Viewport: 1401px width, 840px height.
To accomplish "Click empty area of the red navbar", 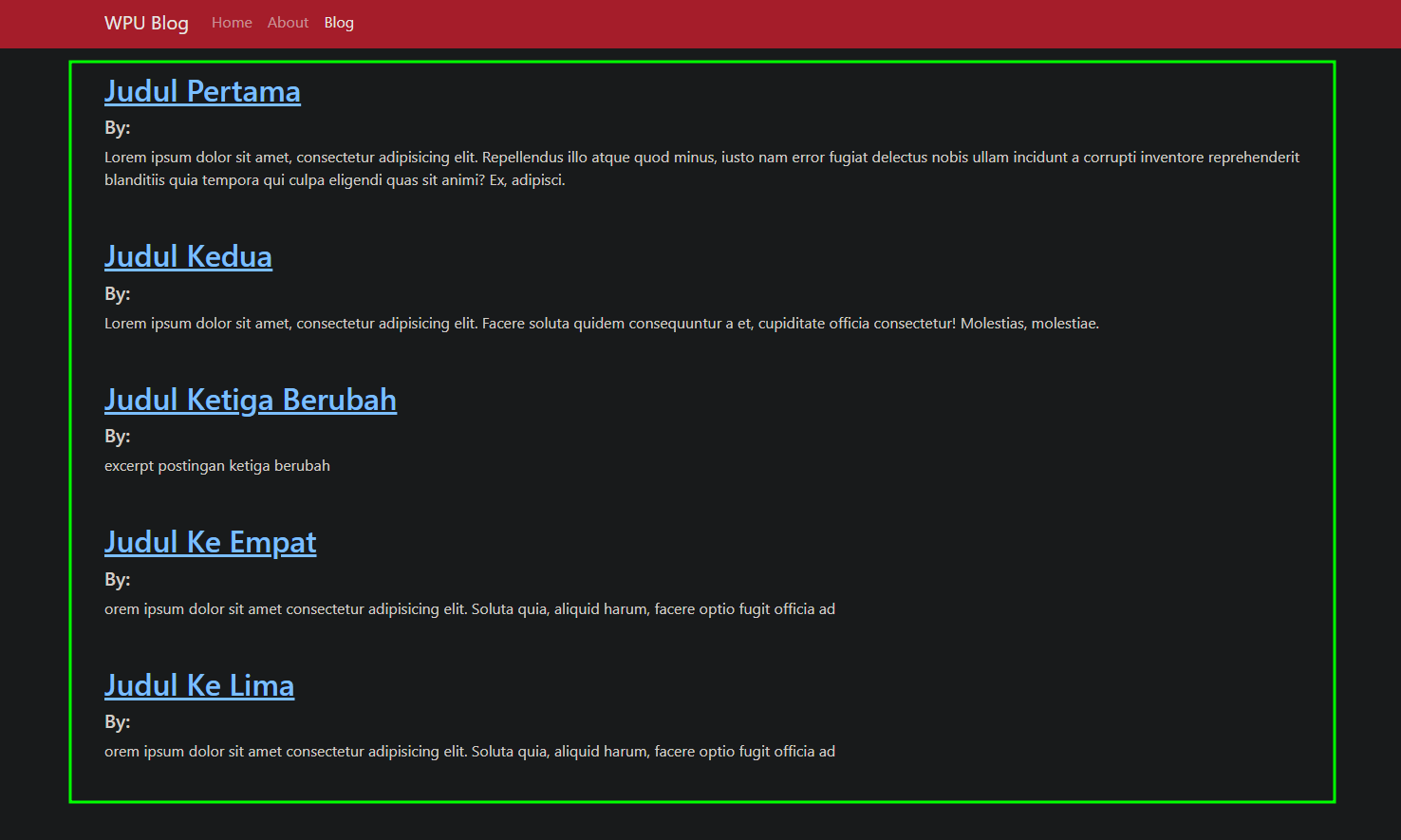I will [x=854, y=23].
